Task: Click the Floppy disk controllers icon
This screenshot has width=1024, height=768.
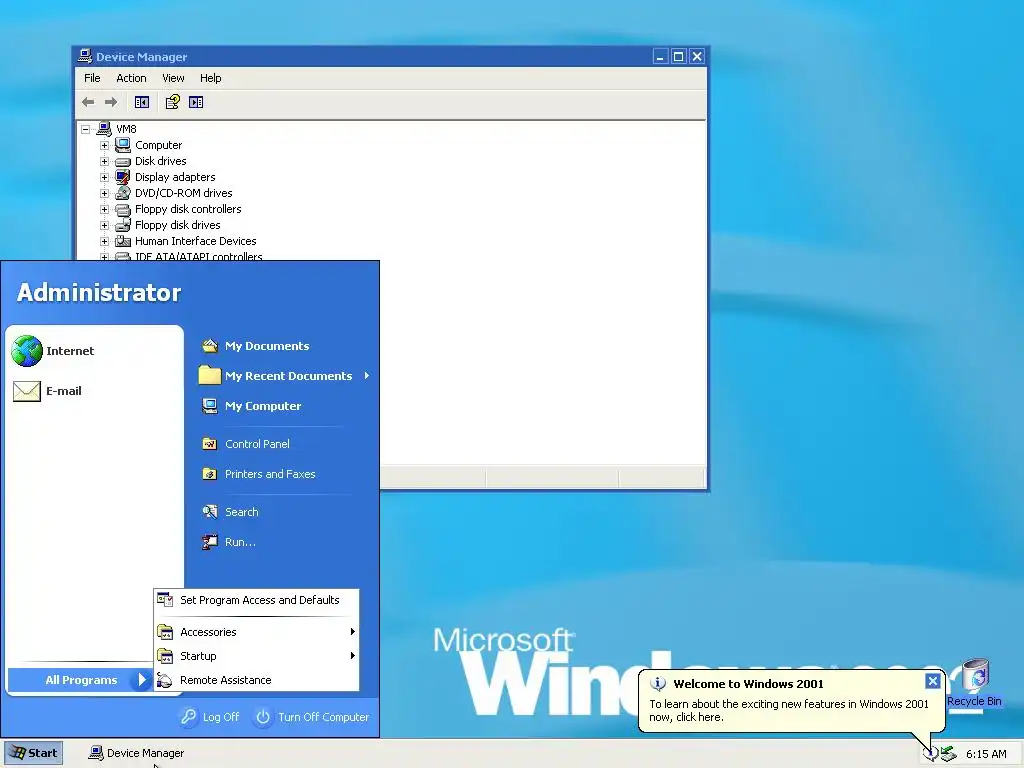Action: [x=123, y=209]
